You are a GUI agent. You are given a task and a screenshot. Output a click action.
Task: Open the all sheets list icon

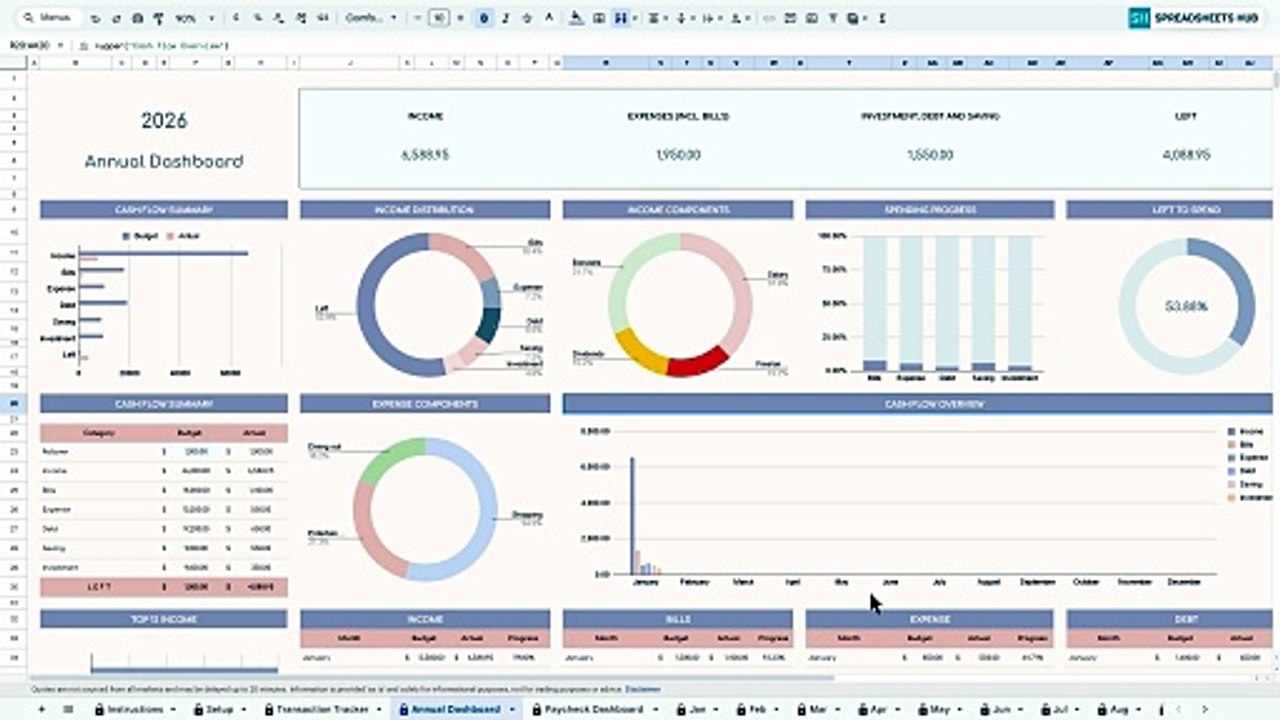[68, 709]
